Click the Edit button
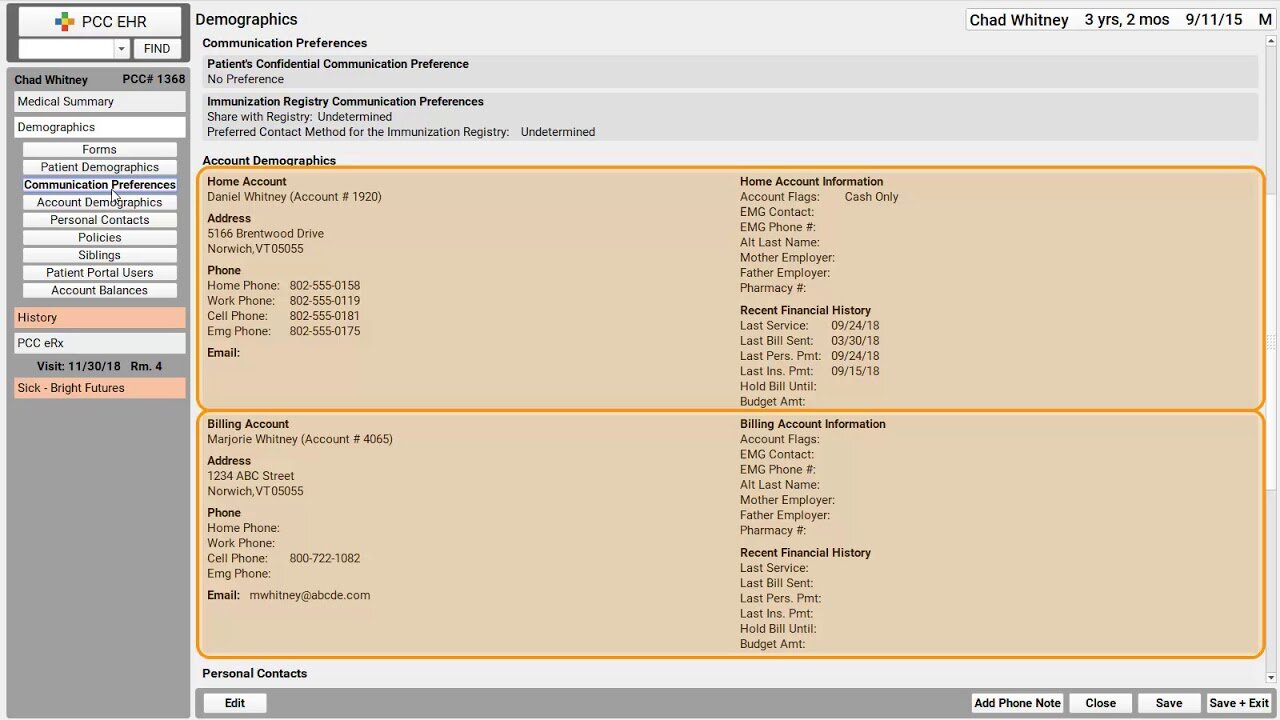 coord(235,703)
